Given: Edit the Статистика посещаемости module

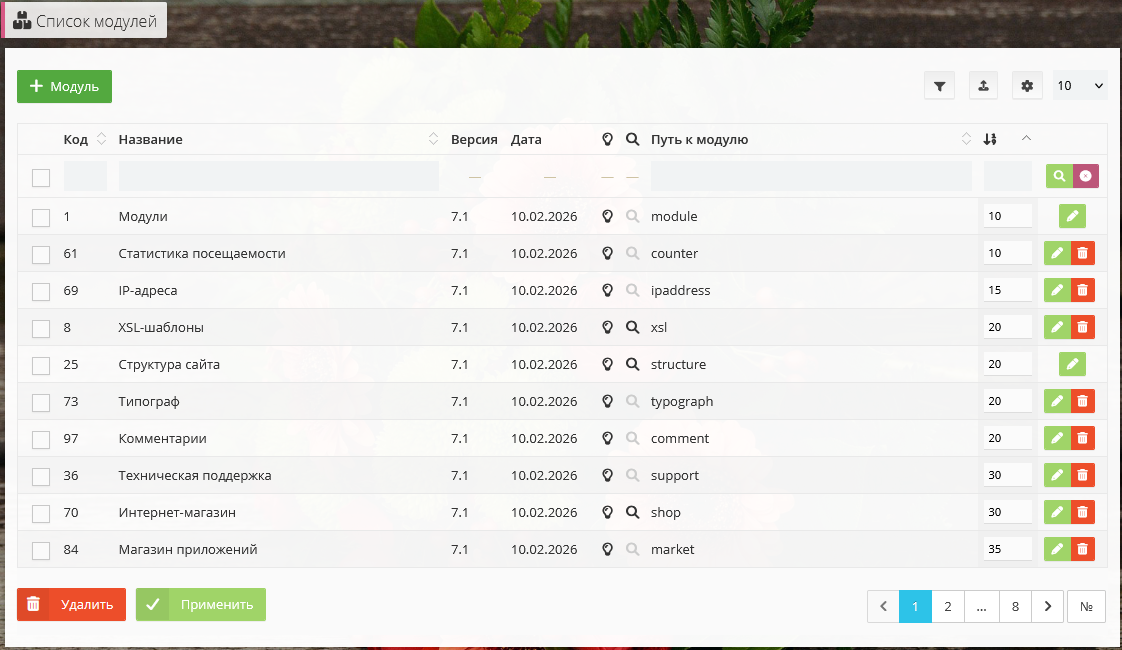Looking at the screenshot, I should coord(1057,253).
